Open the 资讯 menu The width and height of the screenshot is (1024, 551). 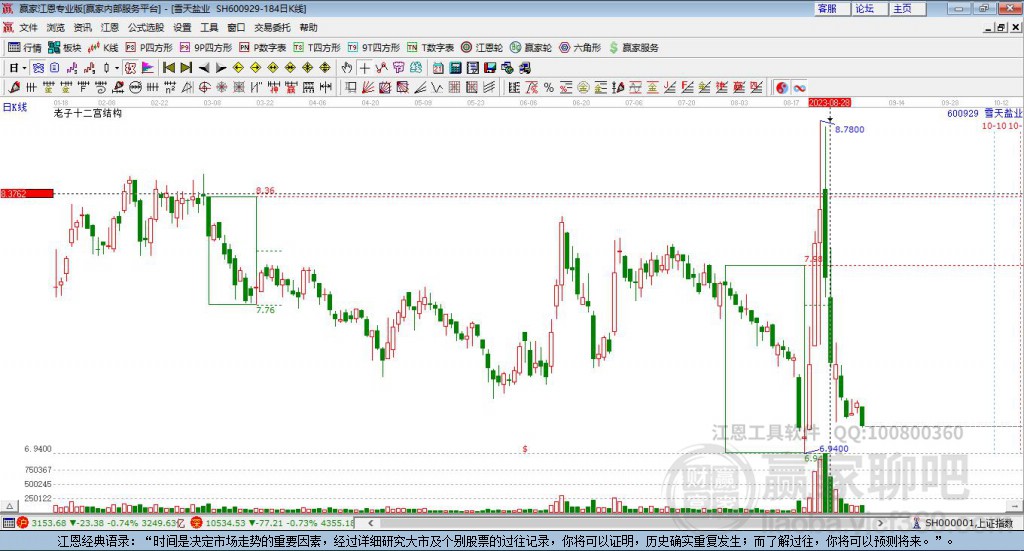(82, 27)
